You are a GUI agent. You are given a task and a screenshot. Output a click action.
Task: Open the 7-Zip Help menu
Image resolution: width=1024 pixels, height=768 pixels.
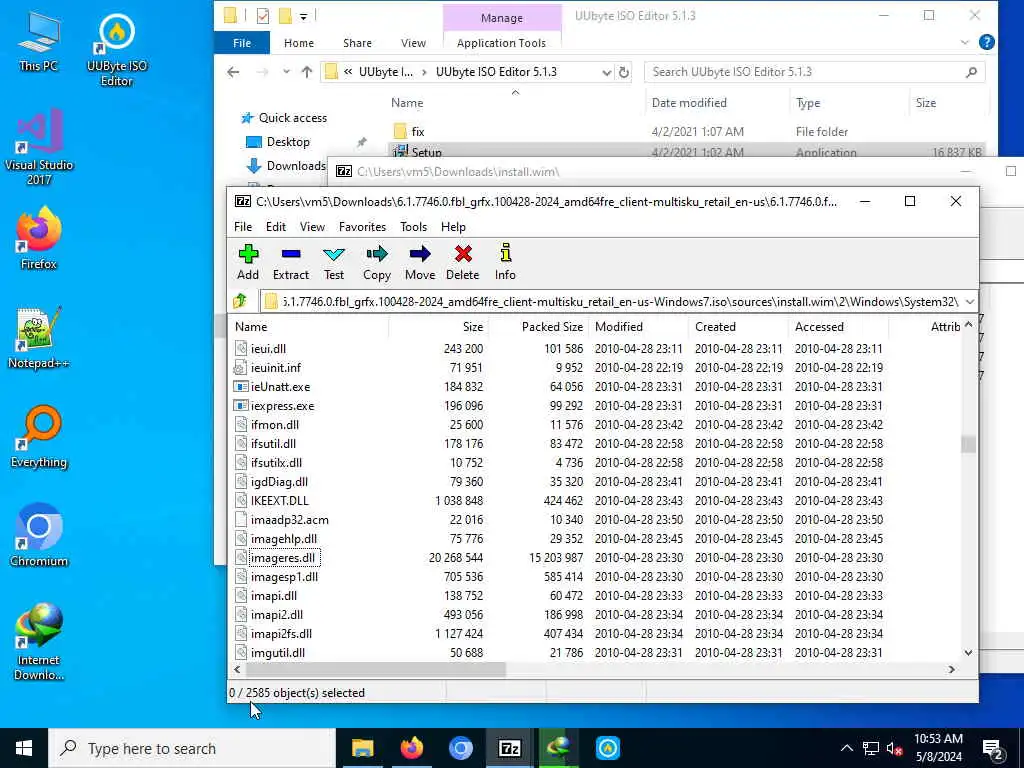click(x=453, y=227)
